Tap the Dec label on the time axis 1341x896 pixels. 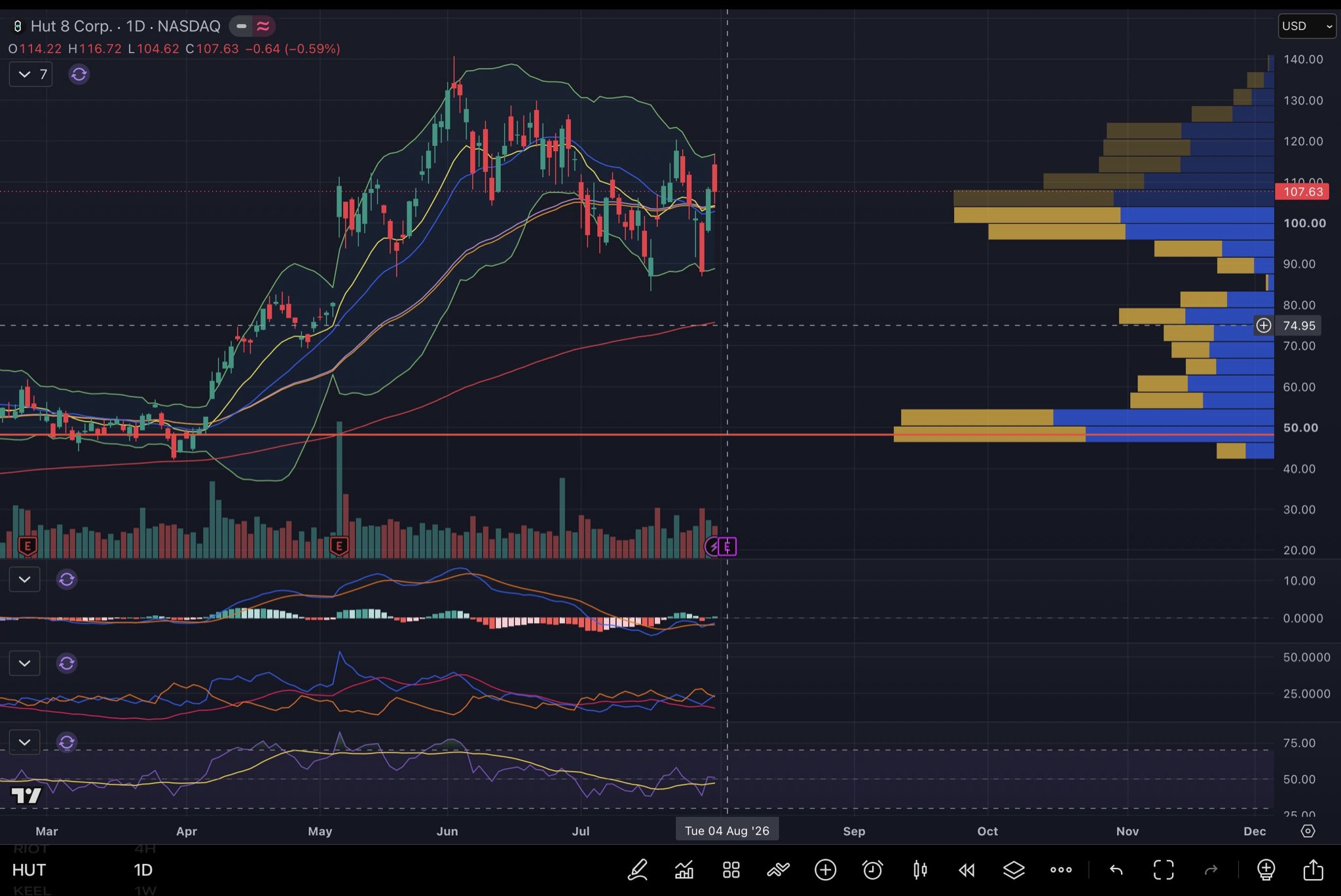pyautogui.click(x=1255, y=831)
